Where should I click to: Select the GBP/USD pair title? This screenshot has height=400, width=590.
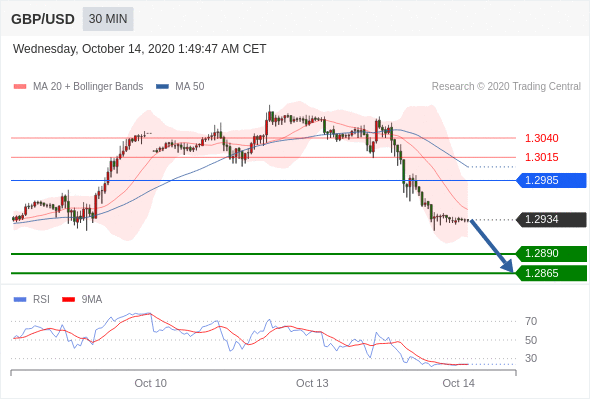(x=43, y=19)
